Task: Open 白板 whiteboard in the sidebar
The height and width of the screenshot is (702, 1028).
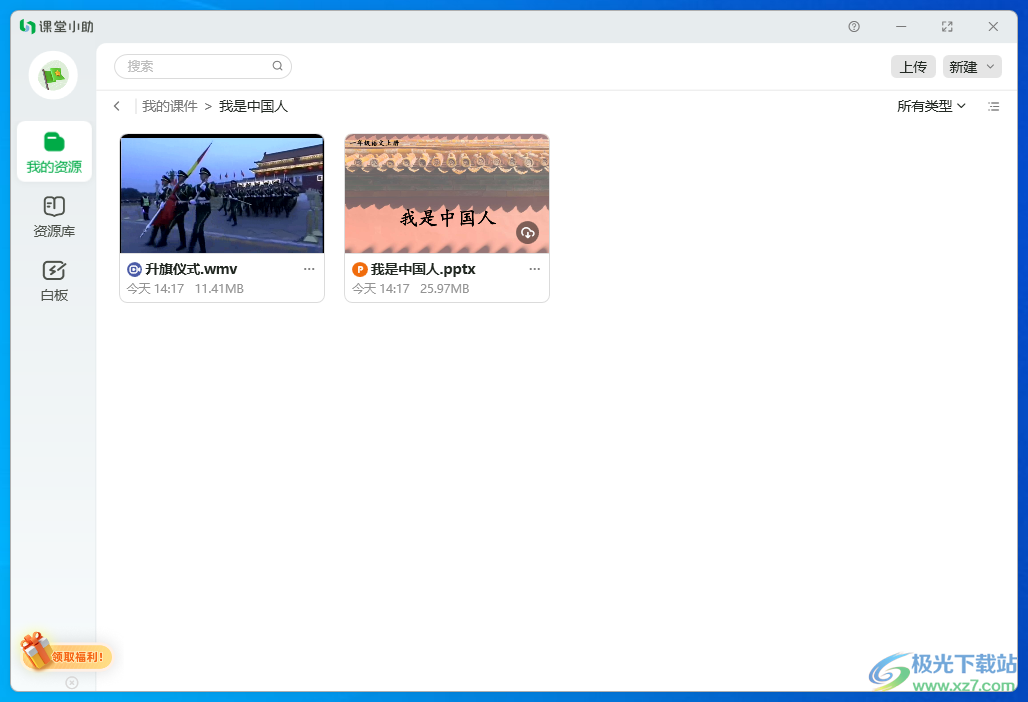Action: click(54, 281)
